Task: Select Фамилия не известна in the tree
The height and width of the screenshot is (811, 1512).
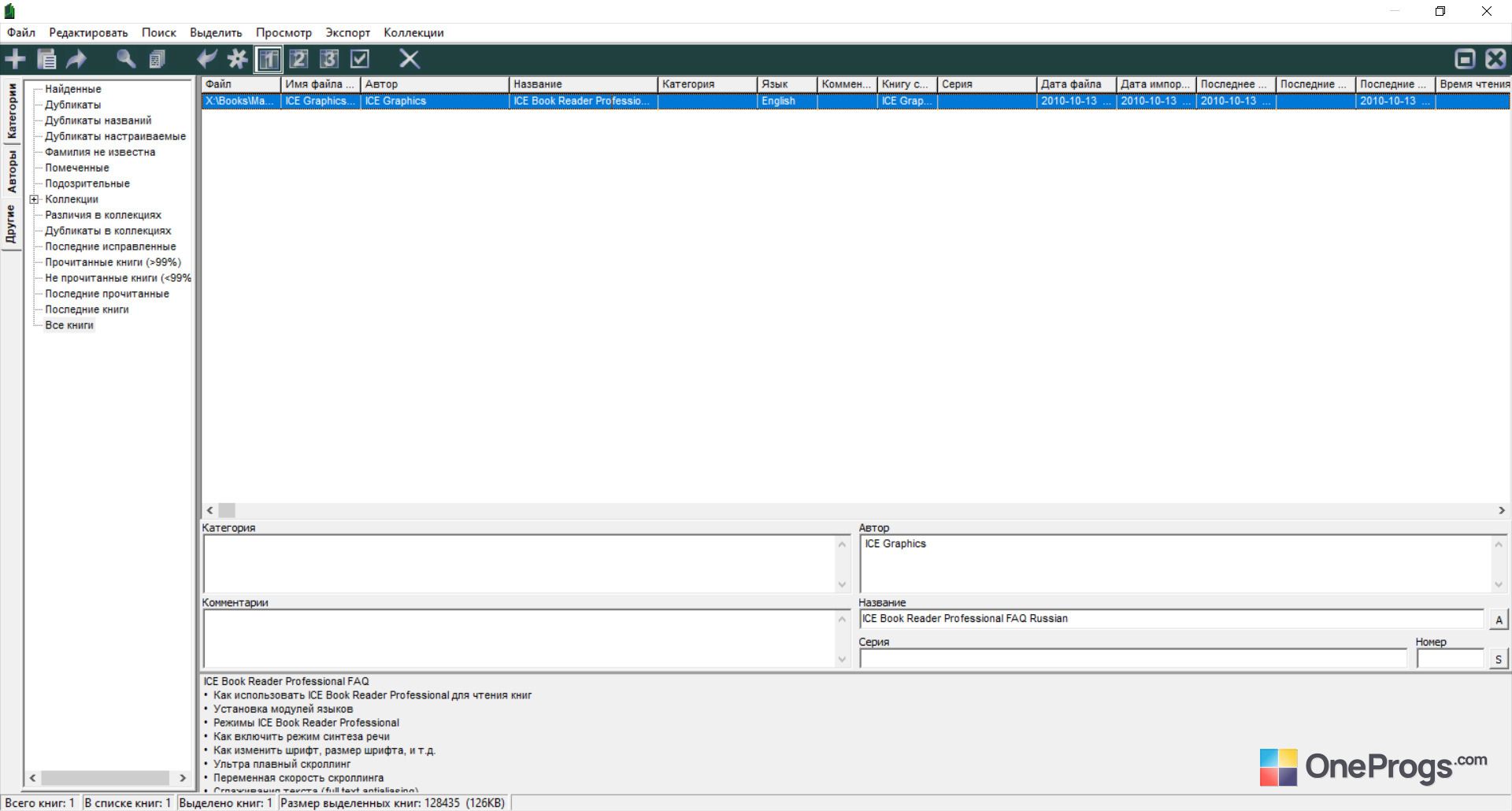Action: (100, 152)
